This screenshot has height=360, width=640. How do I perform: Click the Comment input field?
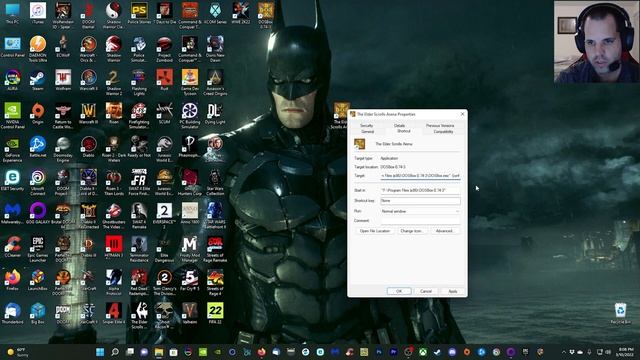(x=420, y=221)
